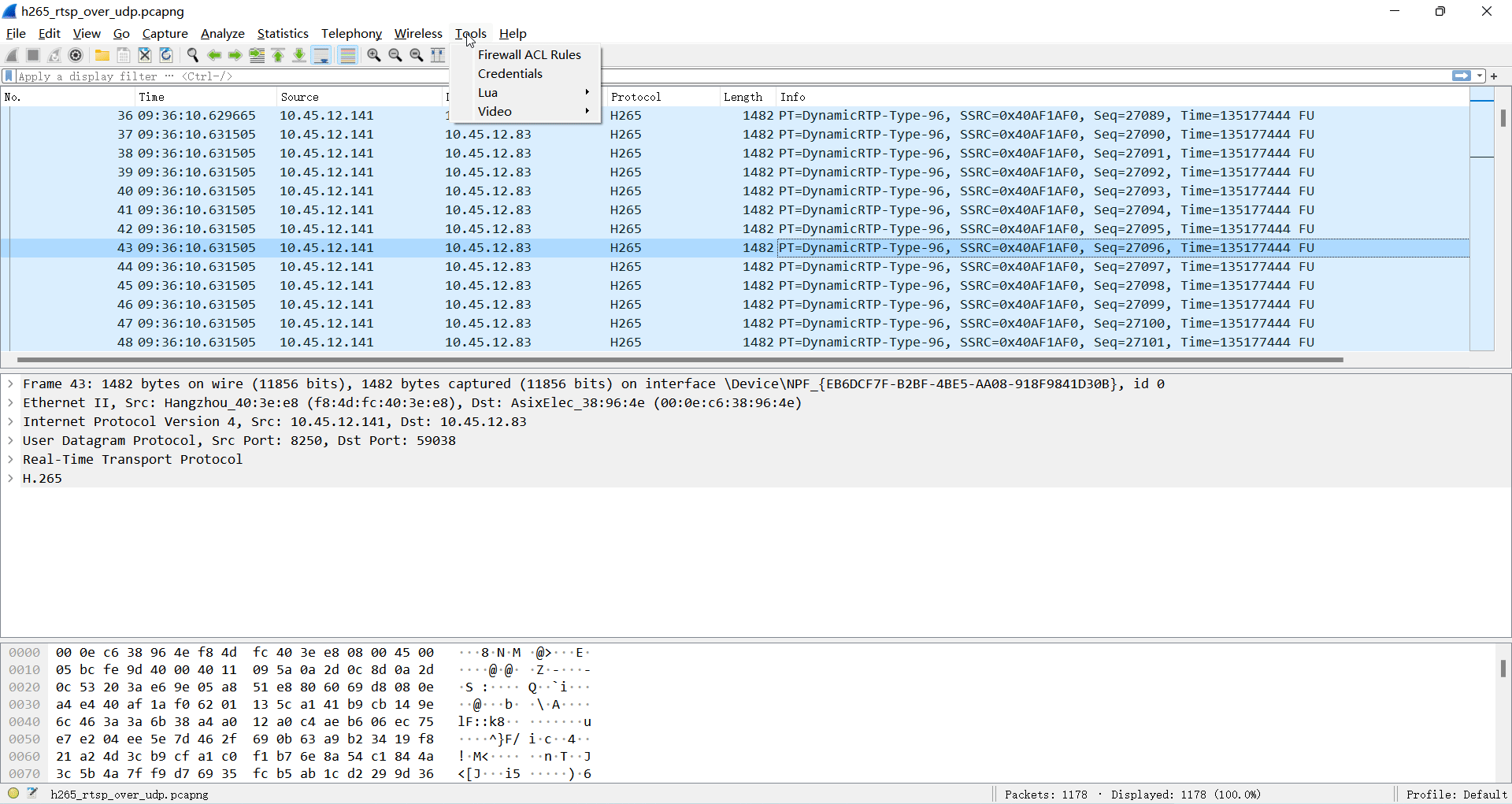Sort by the Time column header
The width and height of the screenshot is (1512, 804).
(206, 97)
